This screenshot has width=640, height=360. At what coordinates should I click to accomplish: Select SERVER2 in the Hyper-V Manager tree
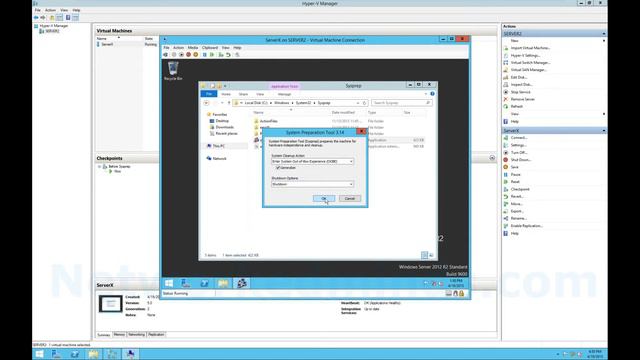52,31
